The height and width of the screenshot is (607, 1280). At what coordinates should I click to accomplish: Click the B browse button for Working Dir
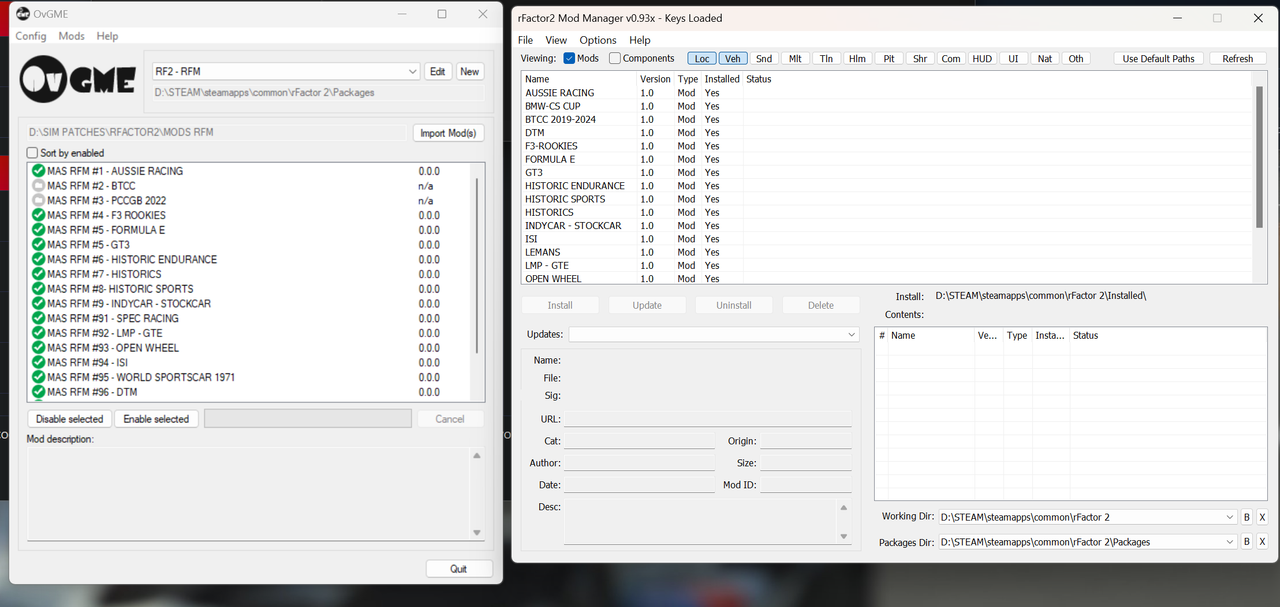click(1247, 517)
